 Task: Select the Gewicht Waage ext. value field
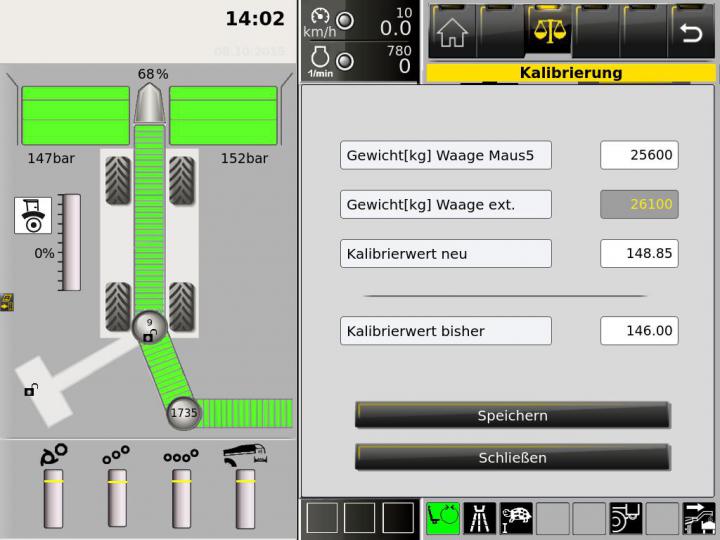pos(639,204)
